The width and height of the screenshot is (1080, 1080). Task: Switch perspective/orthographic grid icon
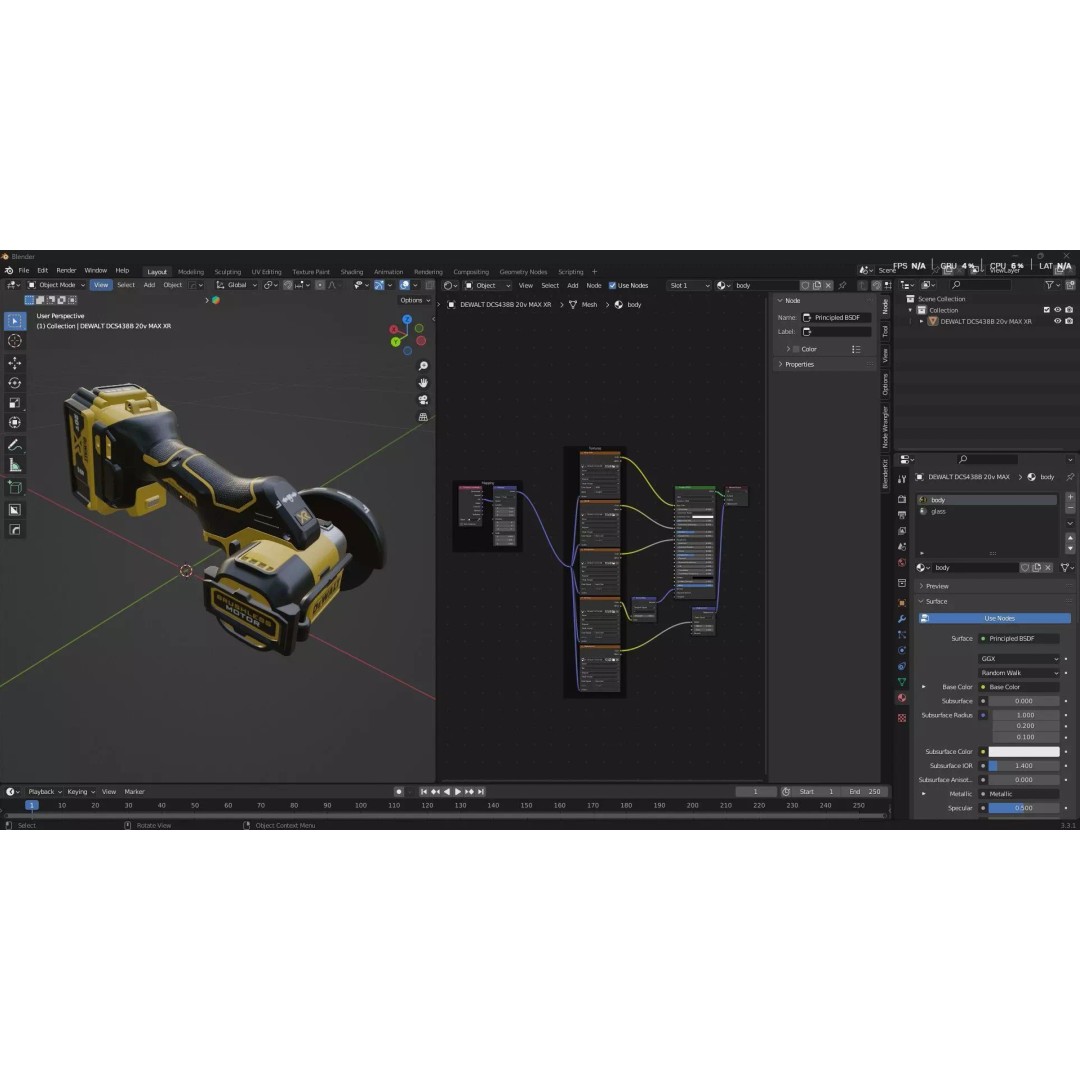[x=423, y=417]
